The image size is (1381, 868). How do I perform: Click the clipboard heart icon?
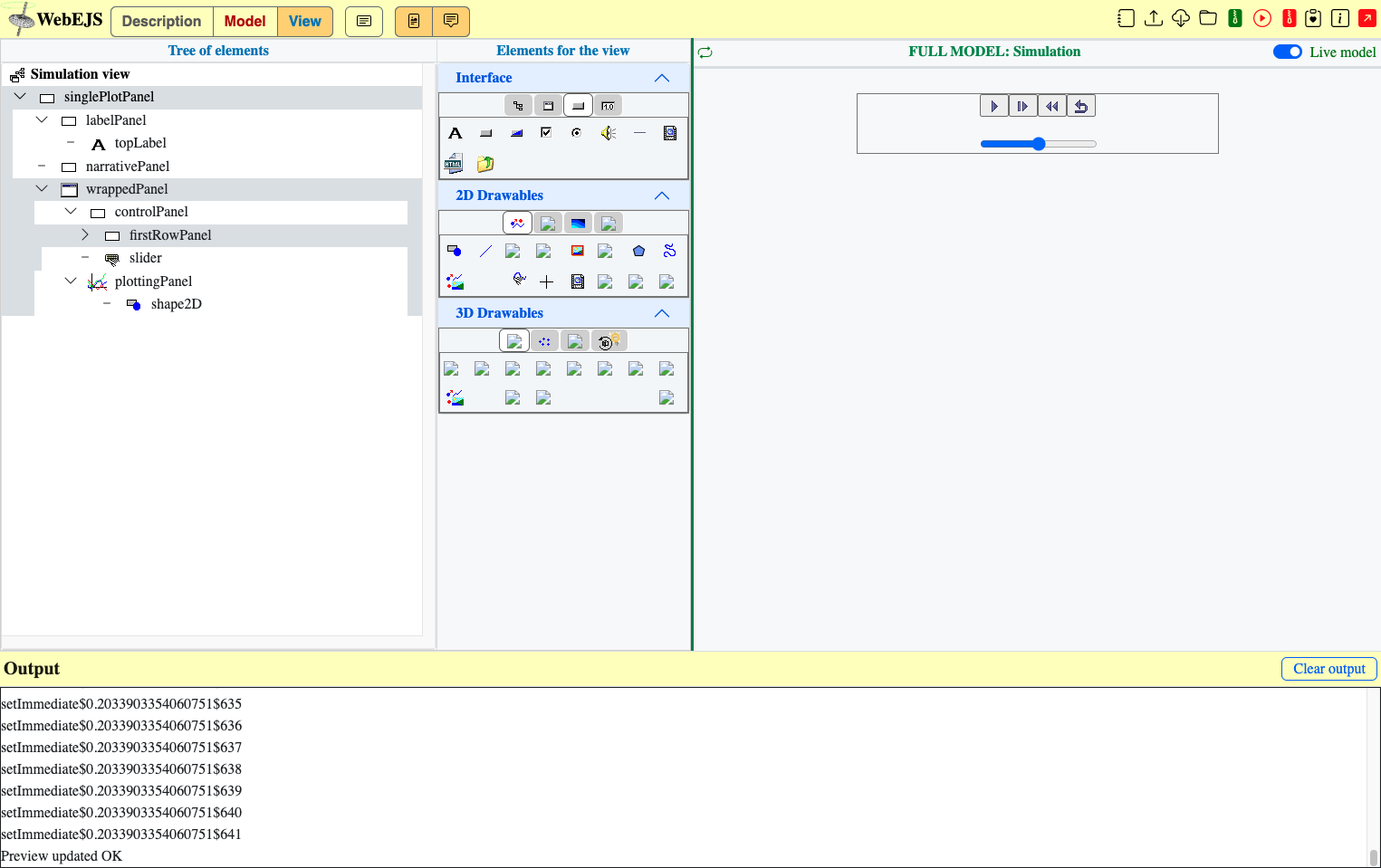coord(1313,18)
